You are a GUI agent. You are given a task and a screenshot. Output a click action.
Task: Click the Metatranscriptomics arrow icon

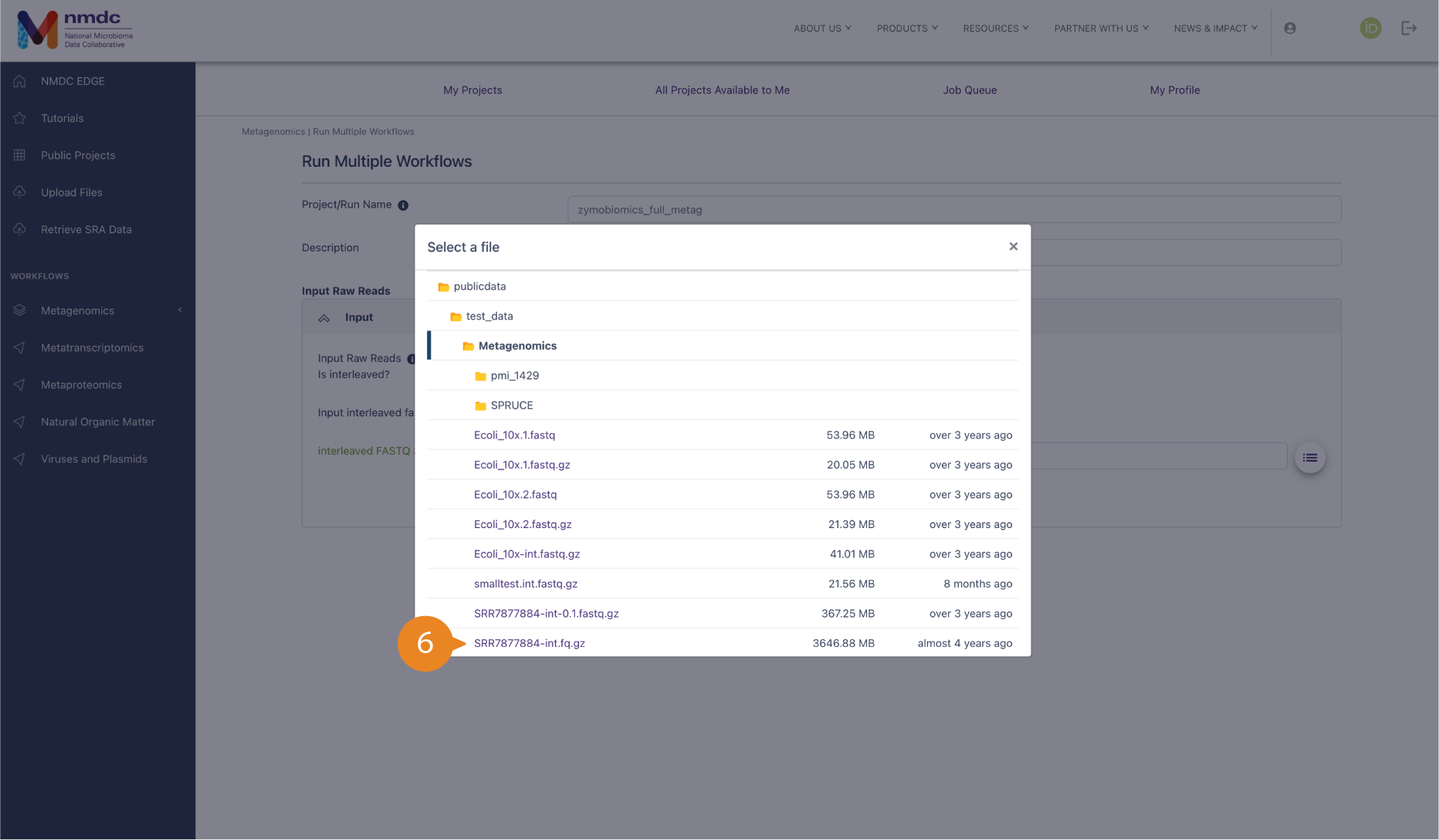20,347
